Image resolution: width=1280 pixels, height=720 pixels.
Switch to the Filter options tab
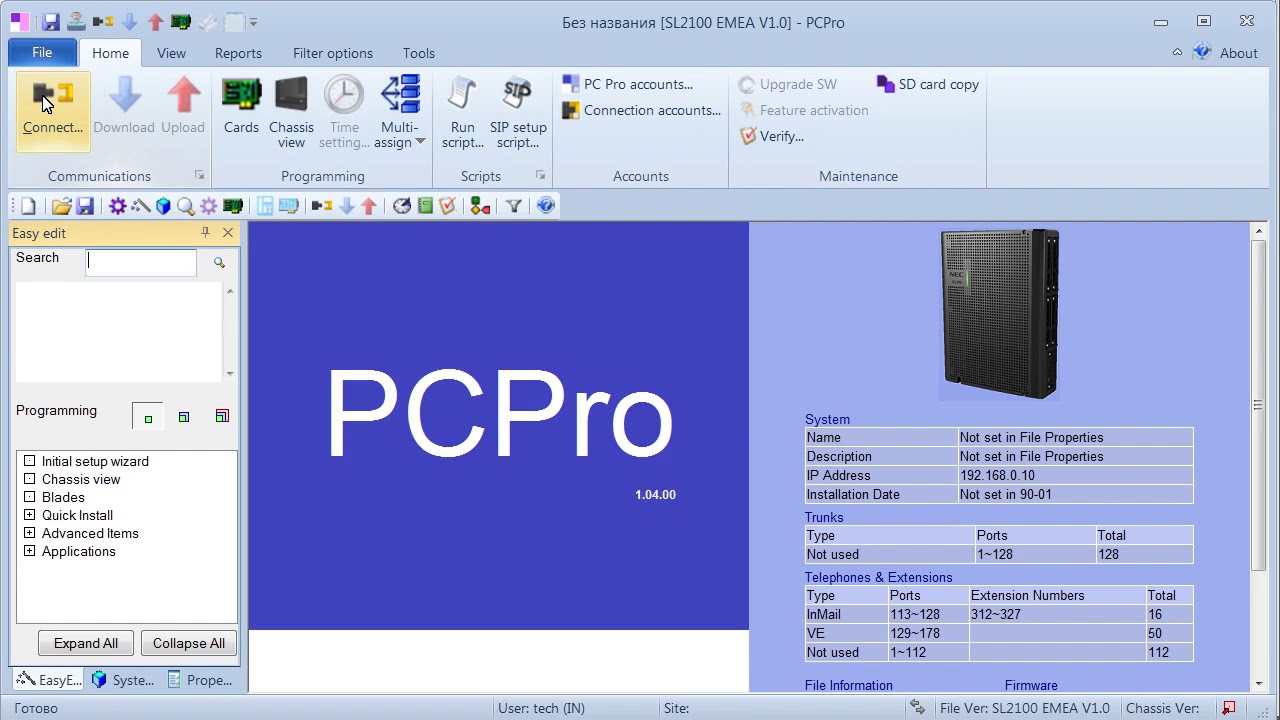pyautogui.click(x=333, y=53)
